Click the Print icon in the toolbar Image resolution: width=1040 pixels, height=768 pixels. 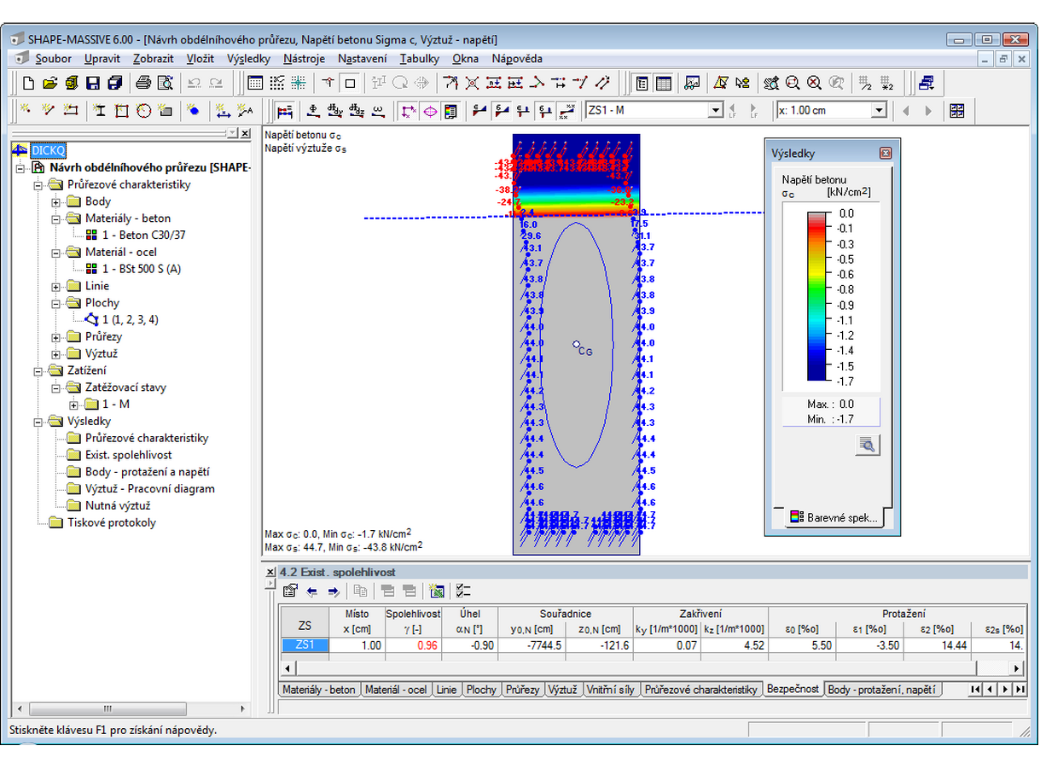pyautogui.click(x=143, y=83)
